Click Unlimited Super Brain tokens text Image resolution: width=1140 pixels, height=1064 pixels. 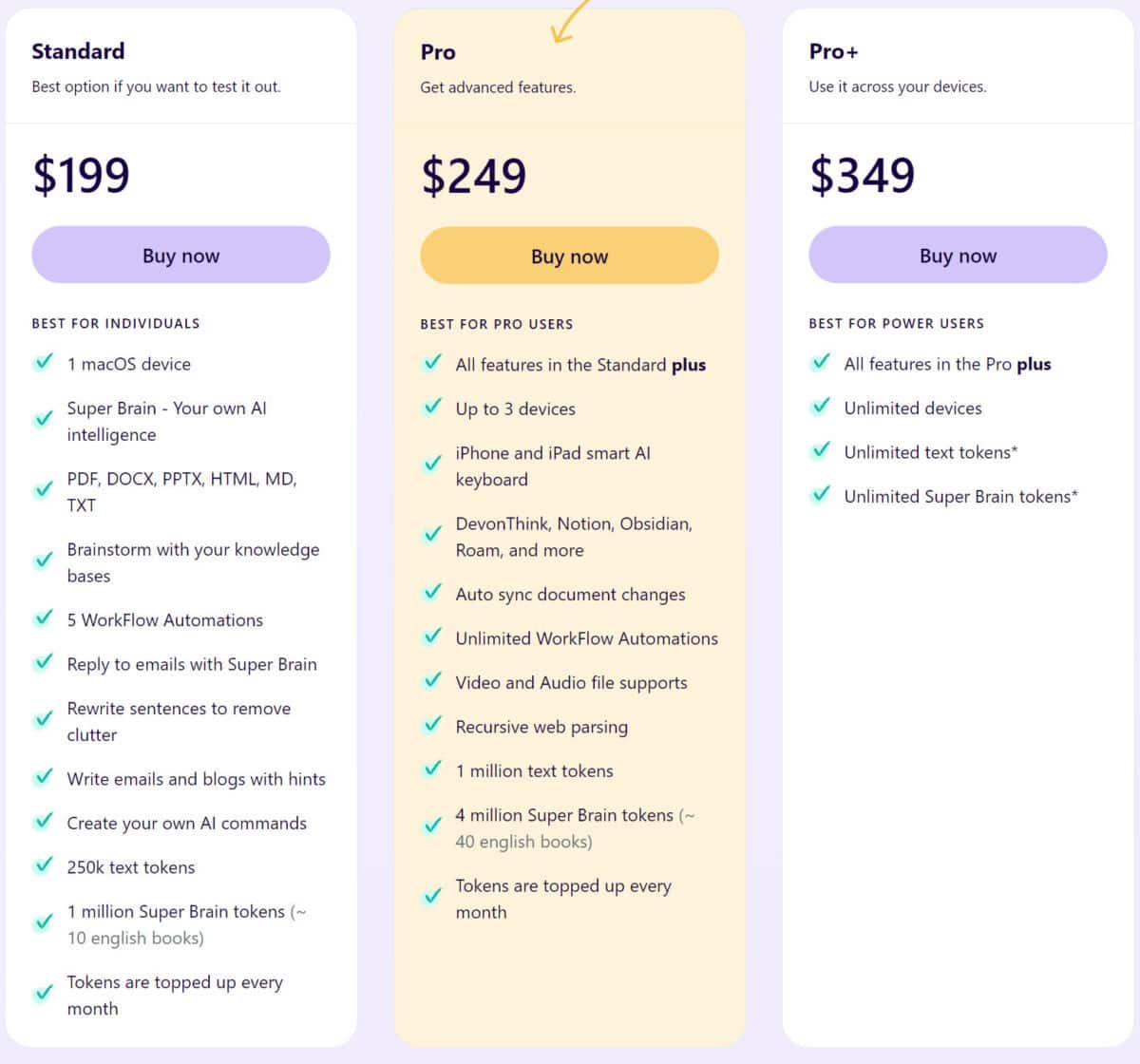click(x=960, y=496)
